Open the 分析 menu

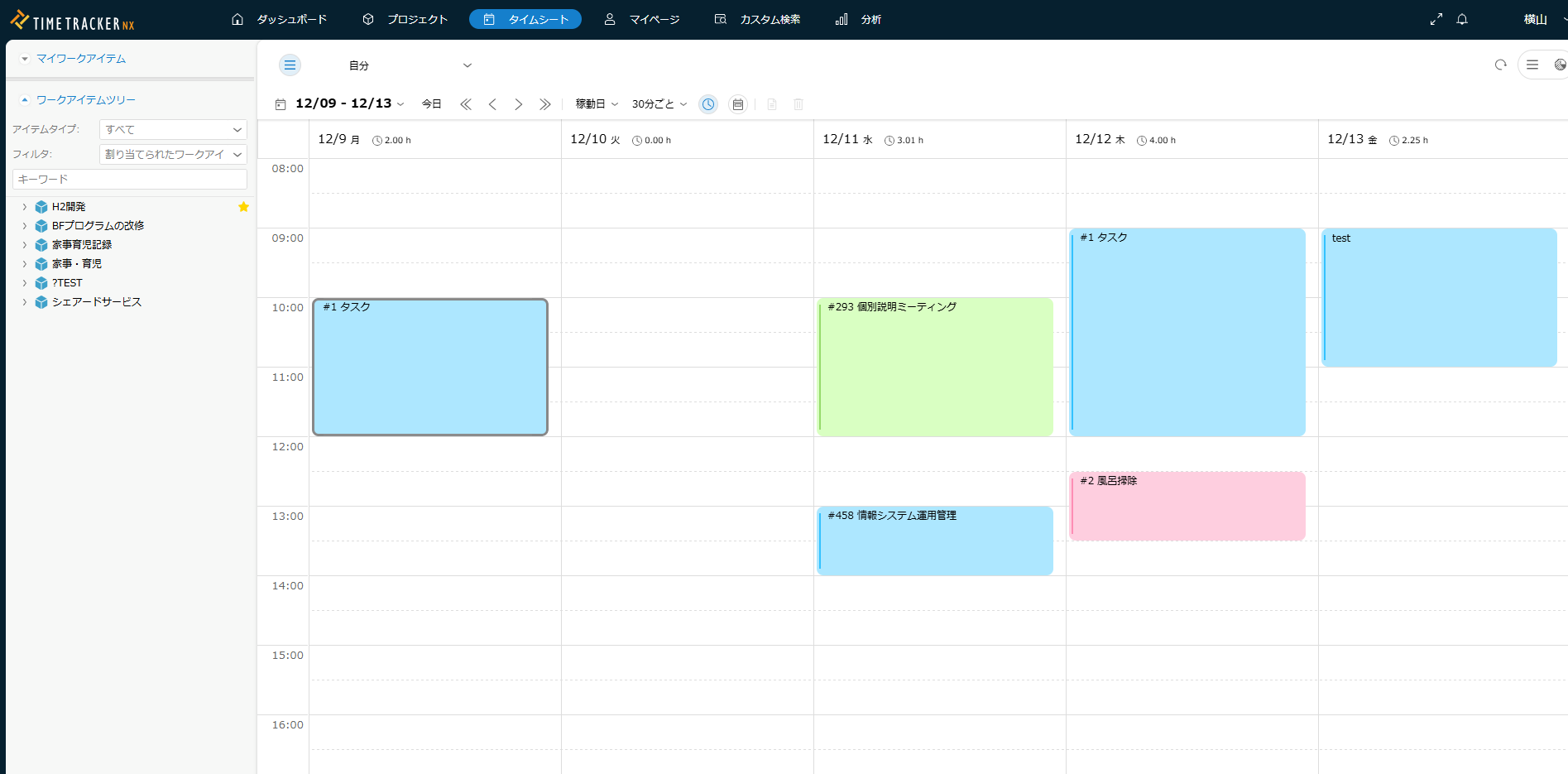(858, 19)
